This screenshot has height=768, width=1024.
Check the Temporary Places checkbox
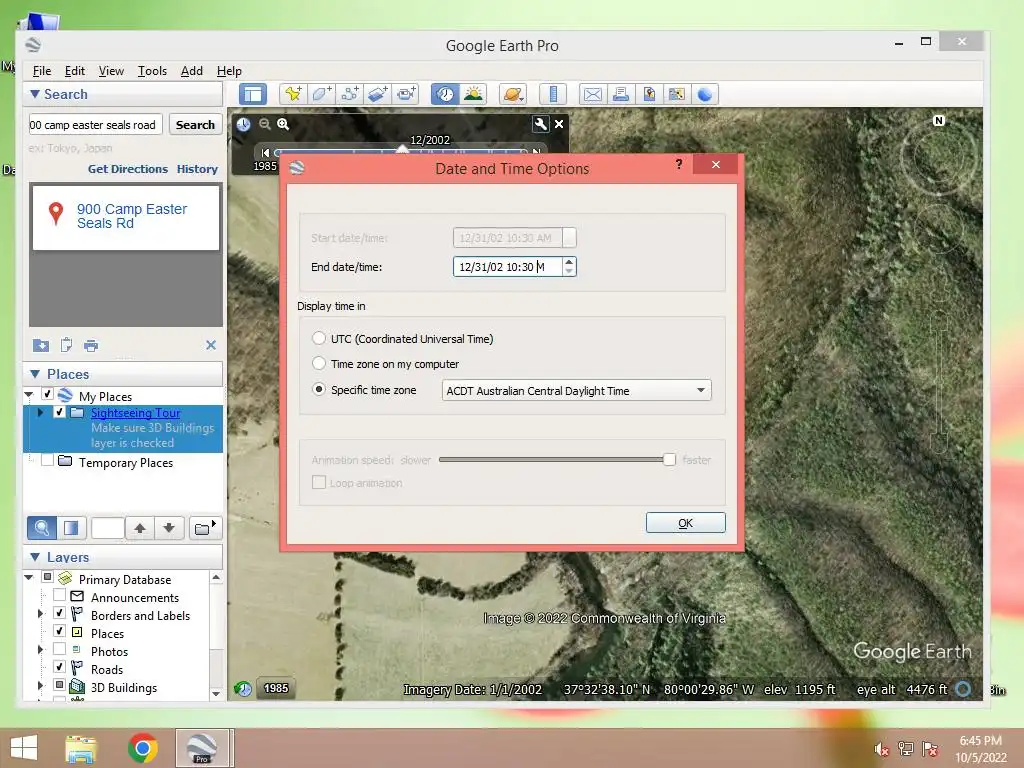click(x=48, y=461)
